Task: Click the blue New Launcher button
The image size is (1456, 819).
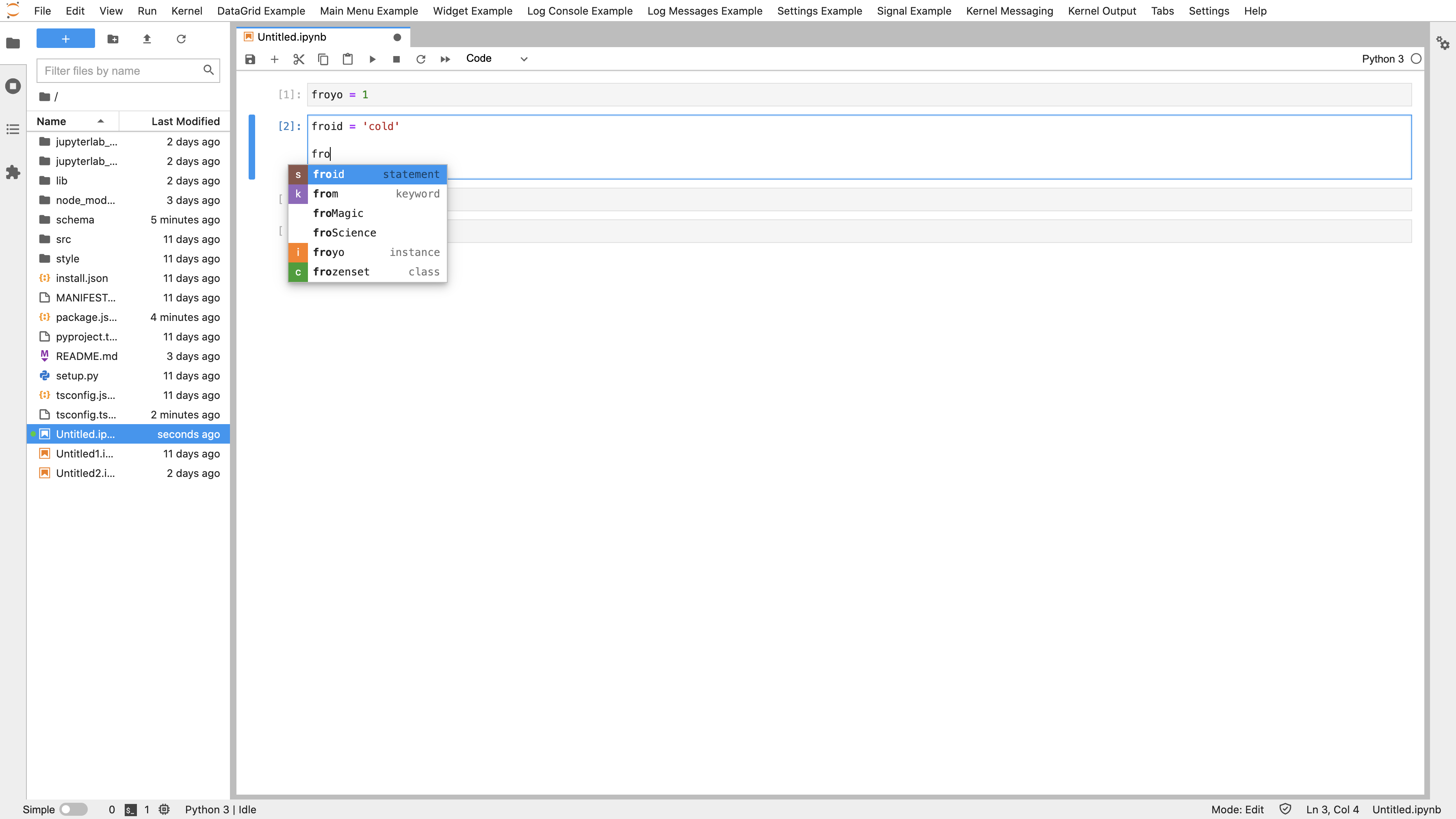Action: coord(65,39)
